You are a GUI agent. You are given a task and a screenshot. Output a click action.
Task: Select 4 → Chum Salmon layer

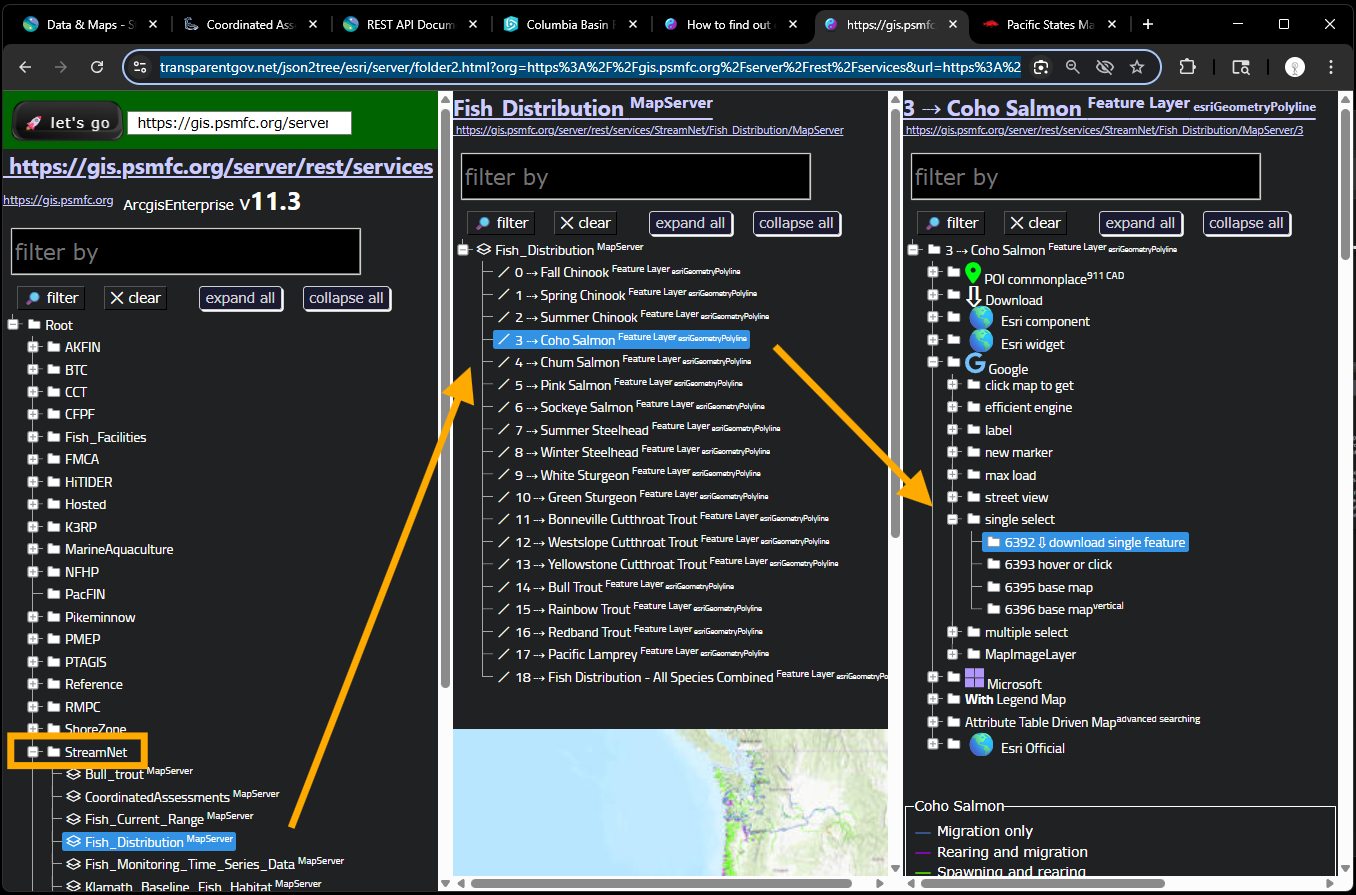(621, 362)
